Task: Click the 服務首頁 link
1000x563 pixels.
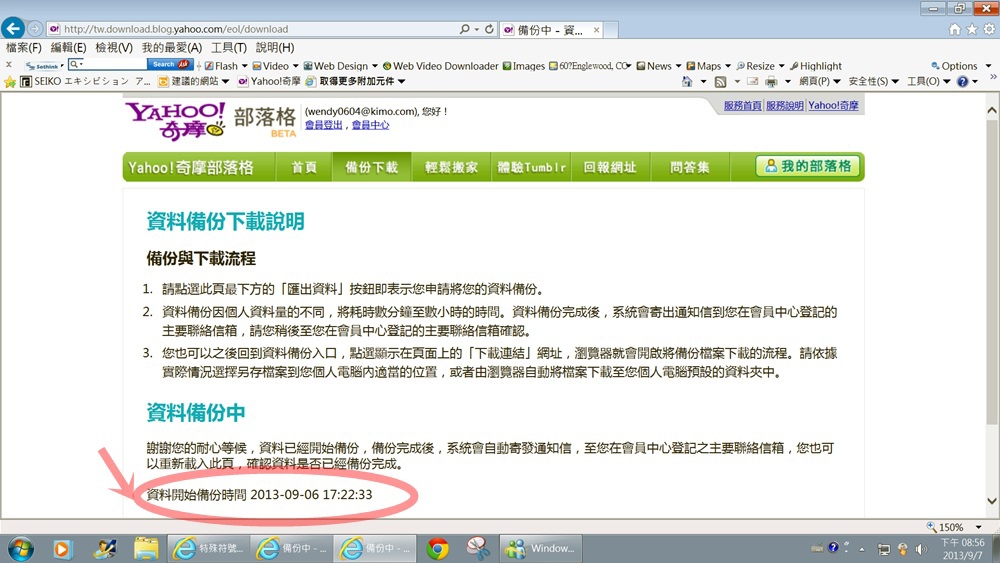Action: click(x=742, y=105)
